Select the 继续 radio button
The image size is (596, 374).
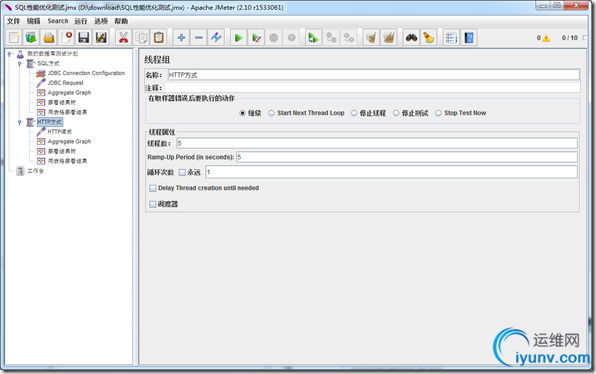pos(242,113)
